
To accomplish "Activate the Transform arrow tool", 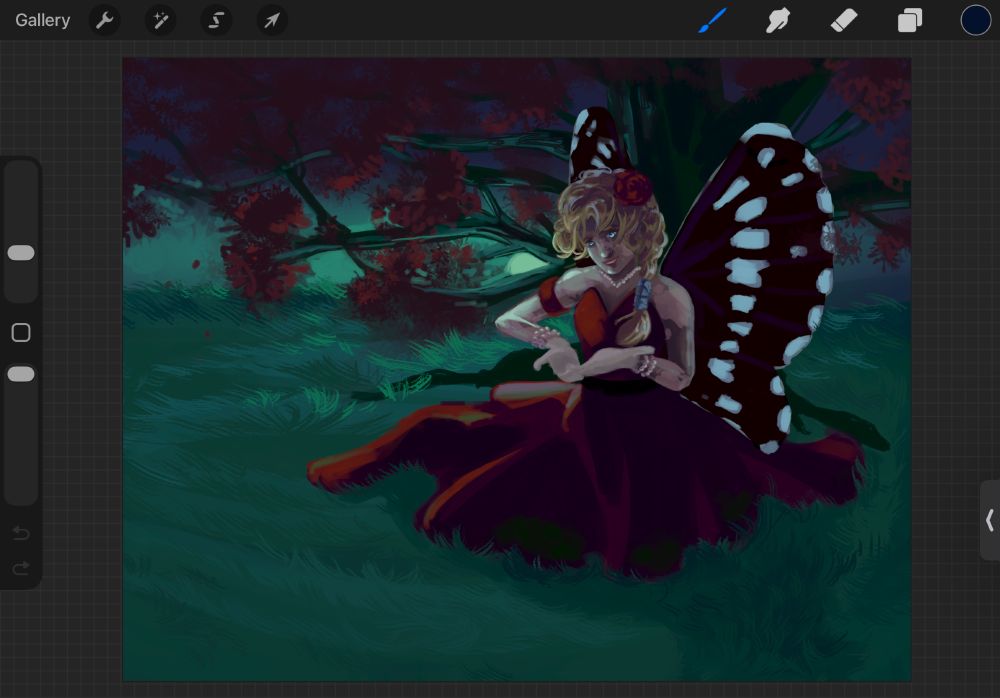I will pos(272,20).
